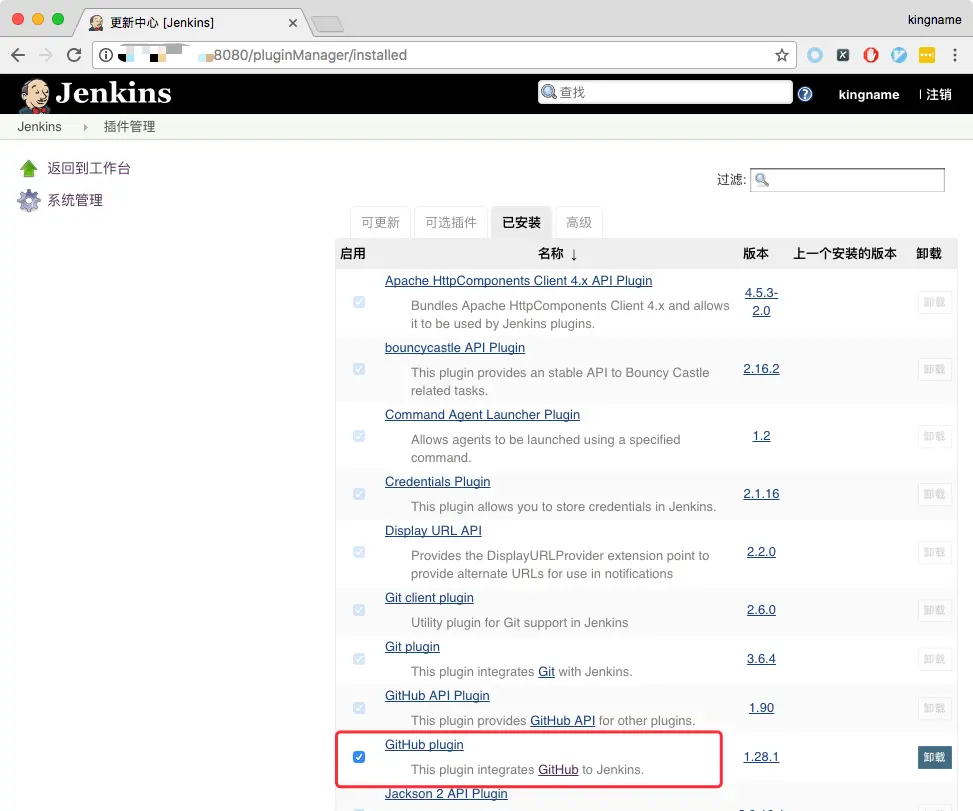
Task: Click the green up-arrow 返回到工作台 icon
Action: tap(29, 168)
